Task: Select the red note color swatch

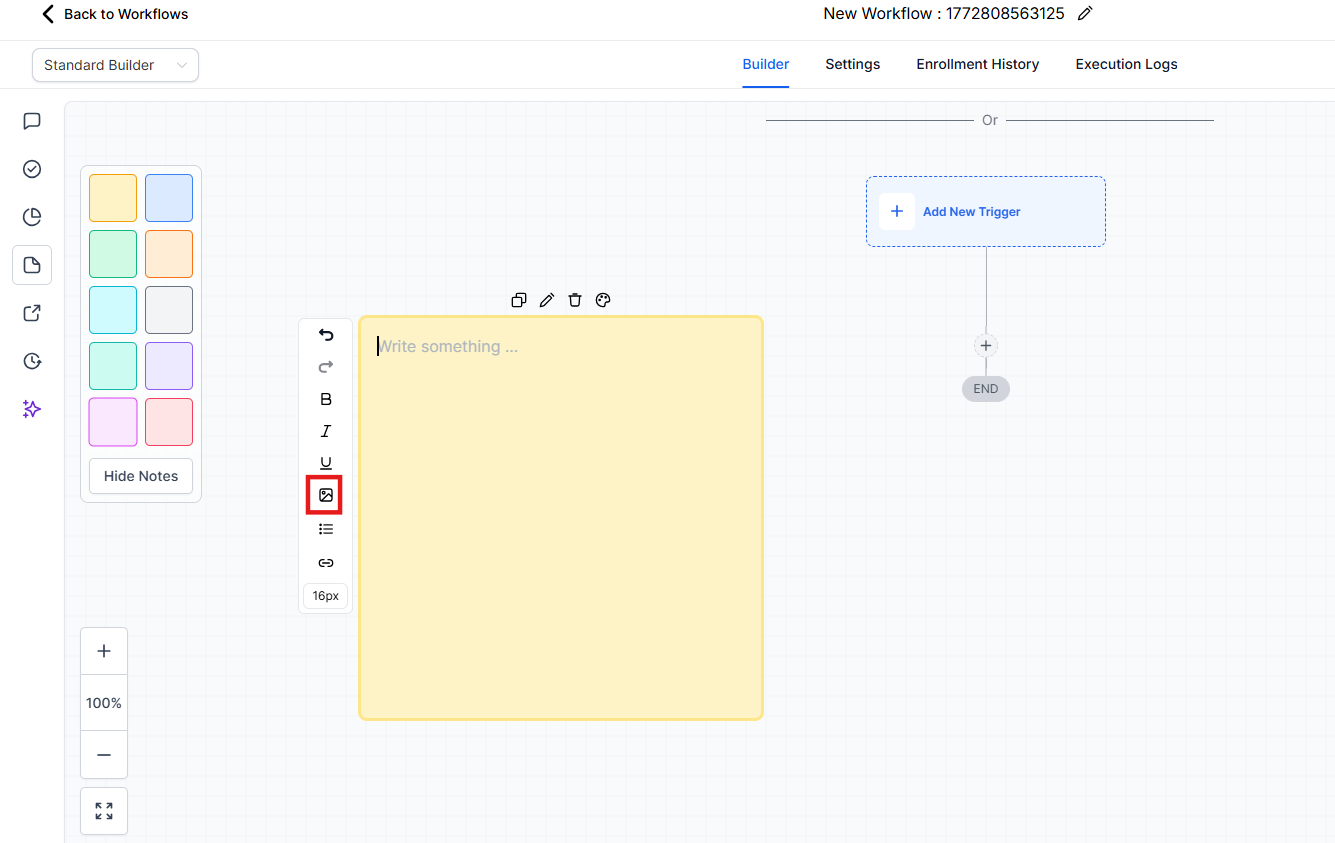Action: tap(169, 422)
